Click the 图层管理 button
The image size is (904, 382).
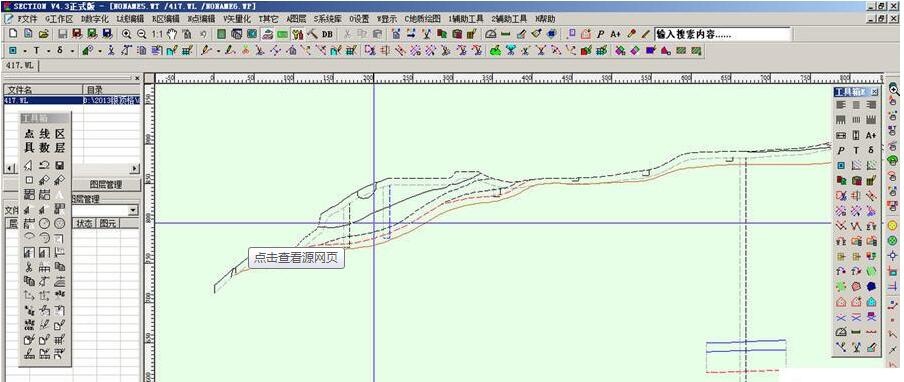tap(106, 185)
